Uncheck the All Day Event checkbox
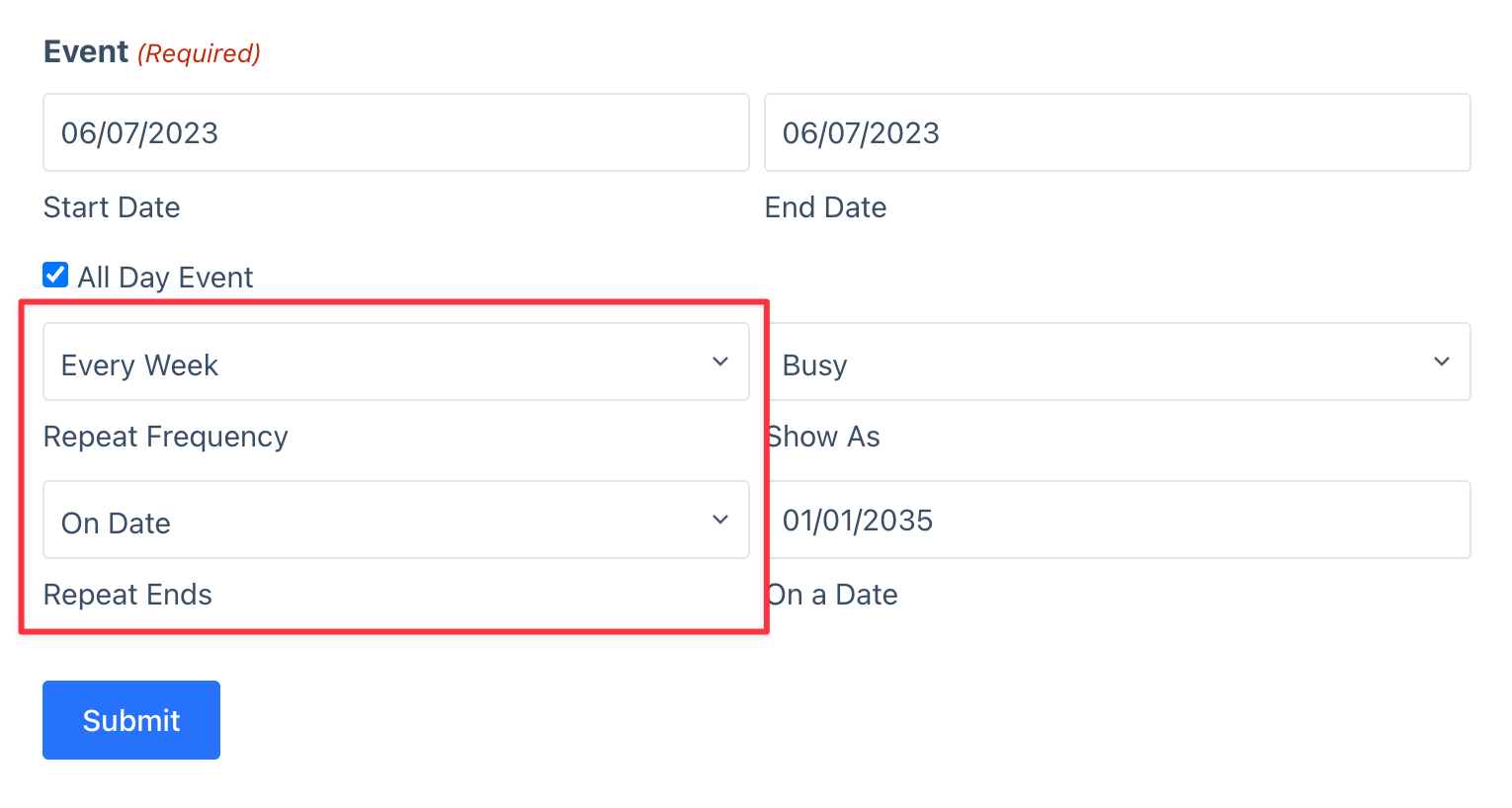The height and width of the screenshot is (808, 1512). tap(54, 275)
